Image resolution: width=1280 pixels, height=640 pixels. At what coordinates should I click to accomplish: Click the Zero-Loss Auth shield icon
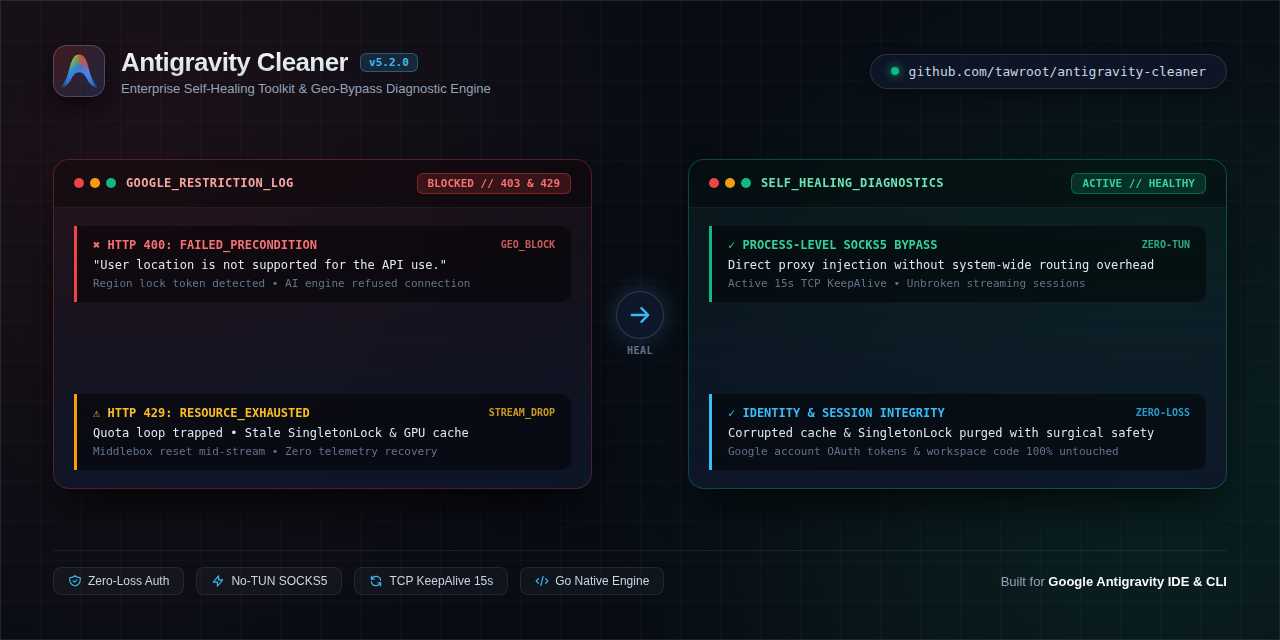click(x=75, y=581)
